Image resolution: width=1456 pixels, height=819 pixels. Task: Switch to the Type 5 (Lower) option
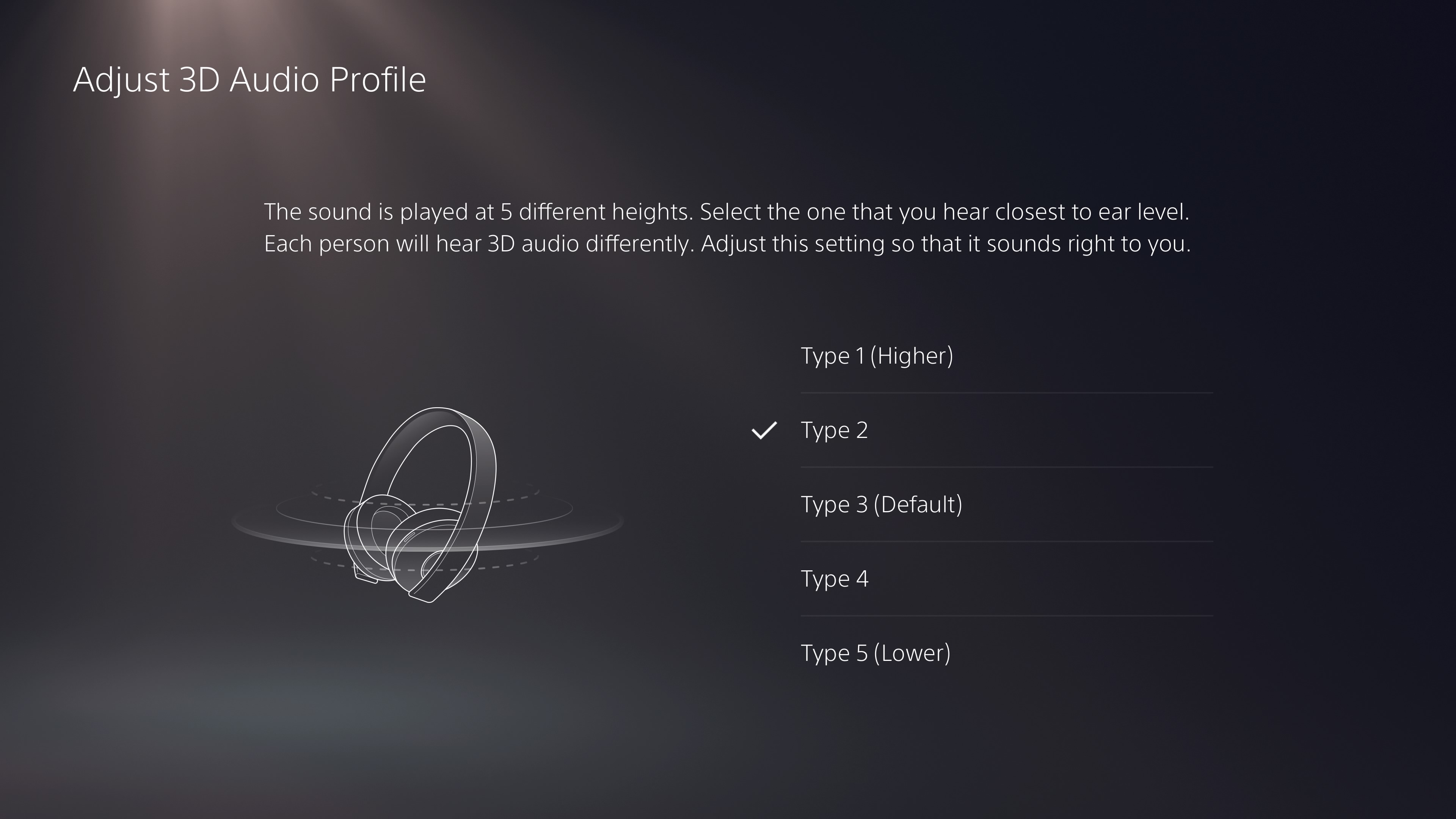click(1007, 653)
